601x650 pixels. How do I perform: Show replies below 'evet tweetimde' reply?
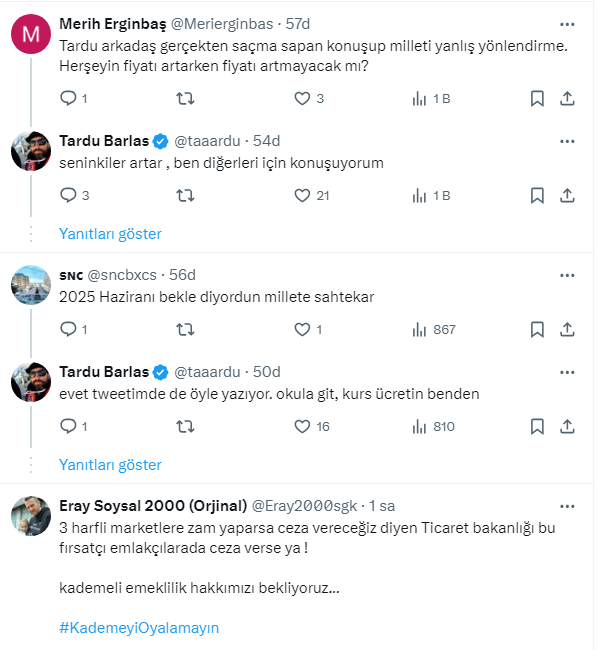coord(110,465)
